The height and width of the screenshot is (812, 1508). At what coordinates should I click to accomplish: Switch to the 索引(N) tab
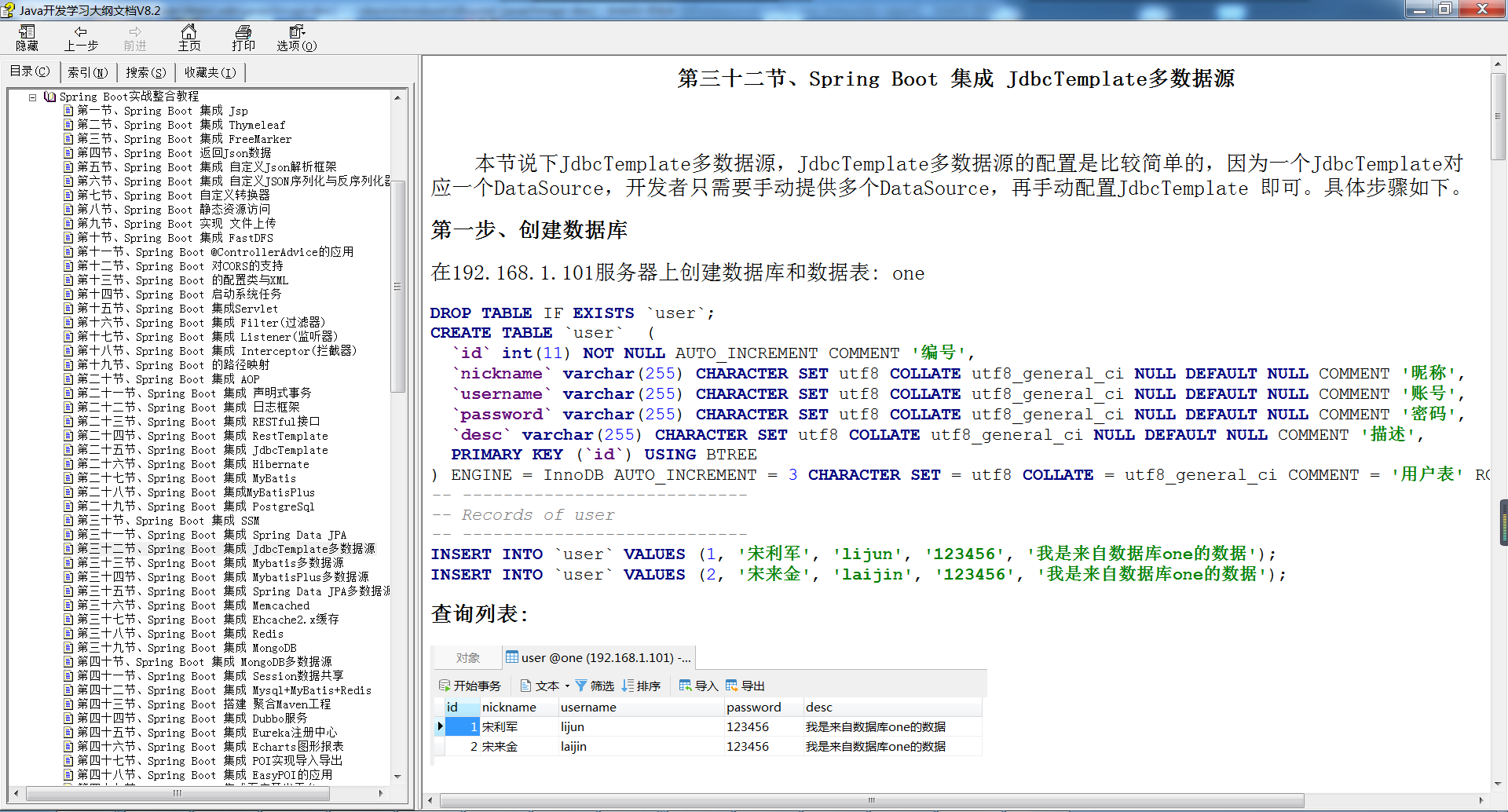tap(87, 72)
